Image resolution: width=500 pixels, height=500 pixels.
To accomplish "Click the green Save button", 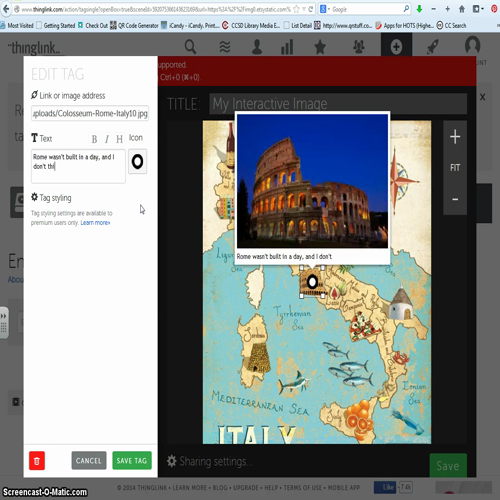I will click(448, 465).
